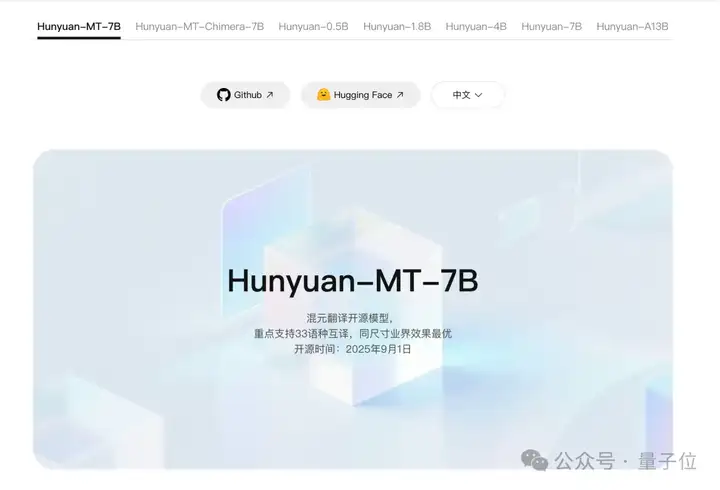Click the Hunyuan-MT-7B banner heading
This screenshot has height=490, width=720.
pos(353,281)
